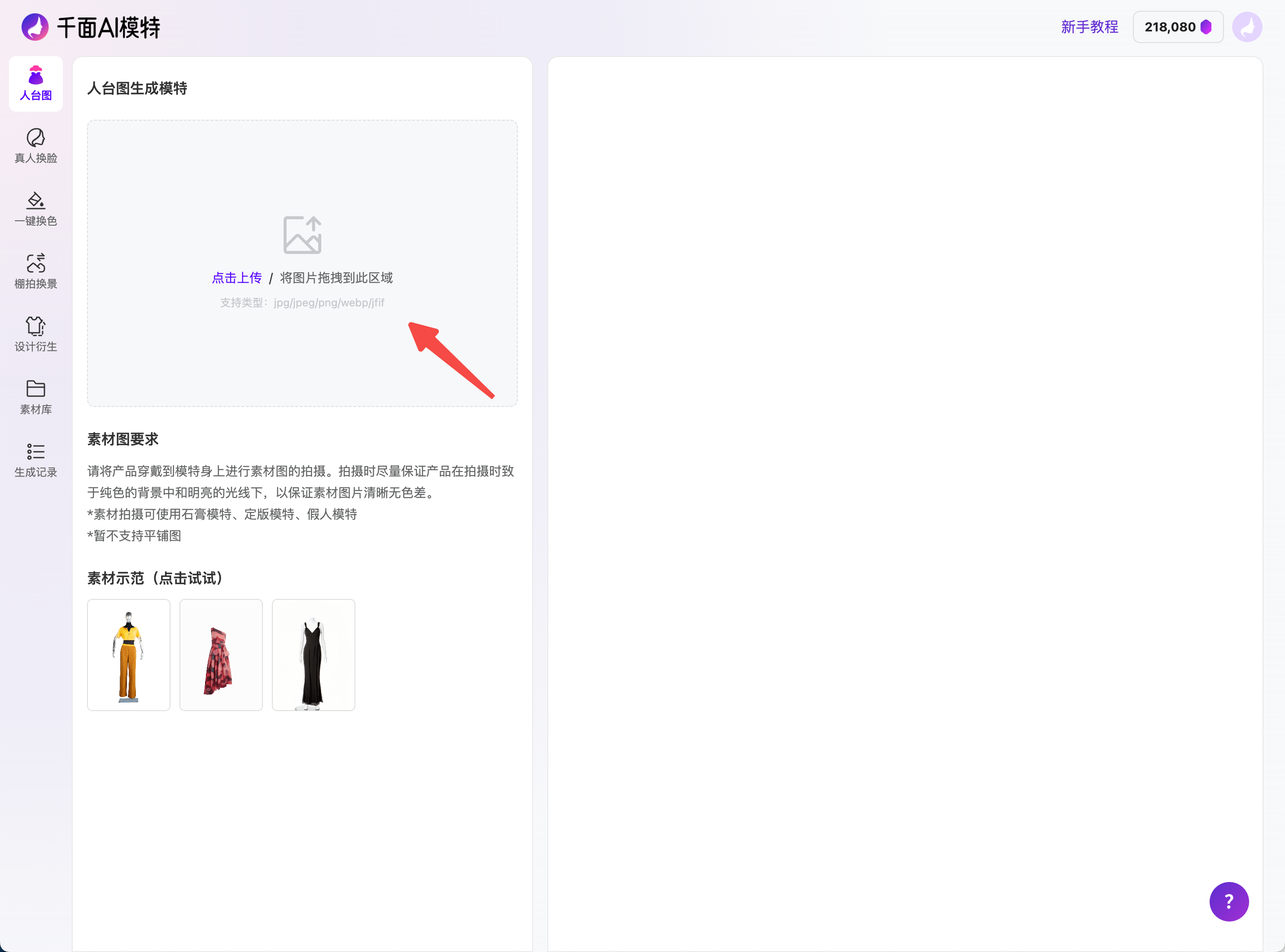Image resolution: width=1285 pixels, height=952 pixels.
Task: Click the 点击上传 upload link
Action: click(x=237, y=278)
